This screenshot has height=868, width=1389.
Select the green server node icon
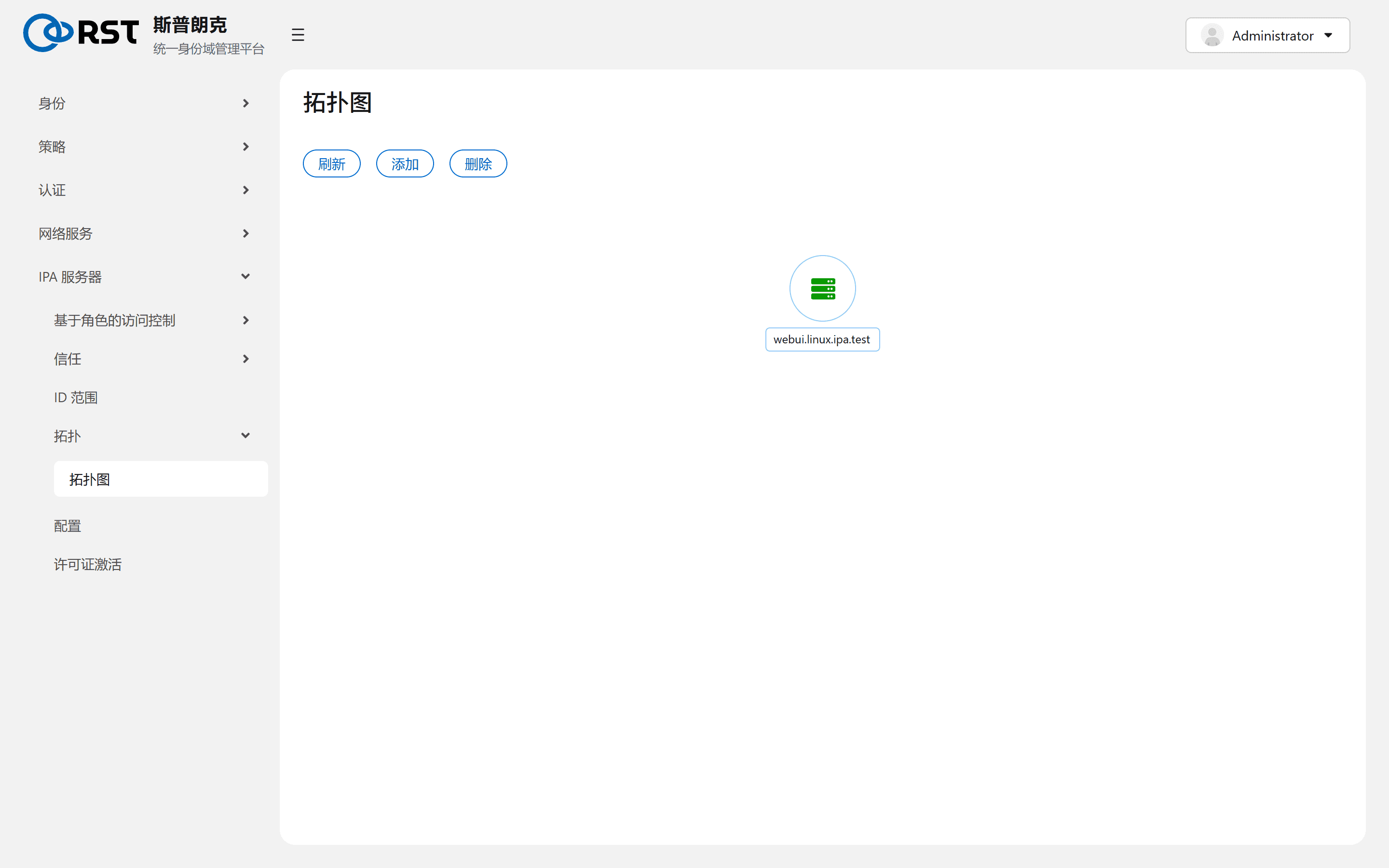[x=822, y=288]
